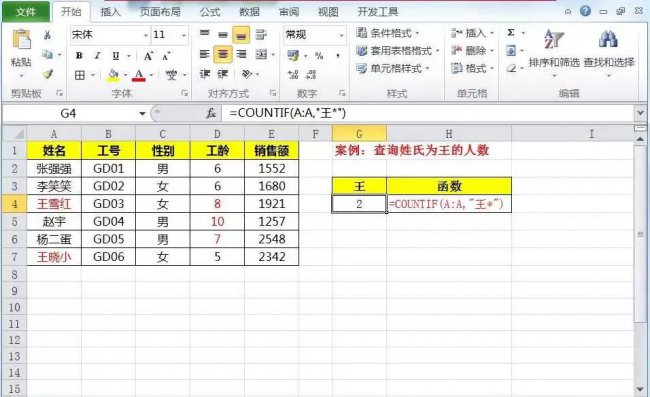Apply comma style
This screenshot has height=397, width=650.
click(338, 56)
